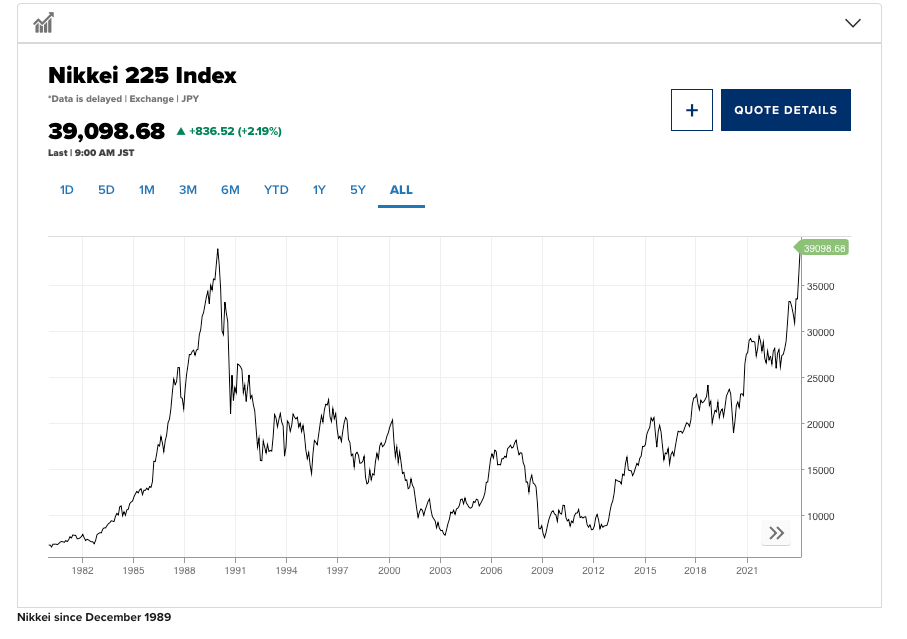The height and width of the screenshot is (639, 907).
Task: Click the 35000 y-axis label
Action: pos(821,286)
